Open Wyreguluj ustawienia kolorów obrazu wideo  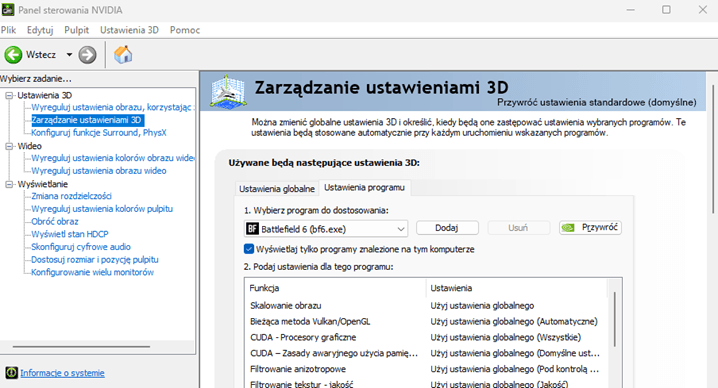pos(113,158)
